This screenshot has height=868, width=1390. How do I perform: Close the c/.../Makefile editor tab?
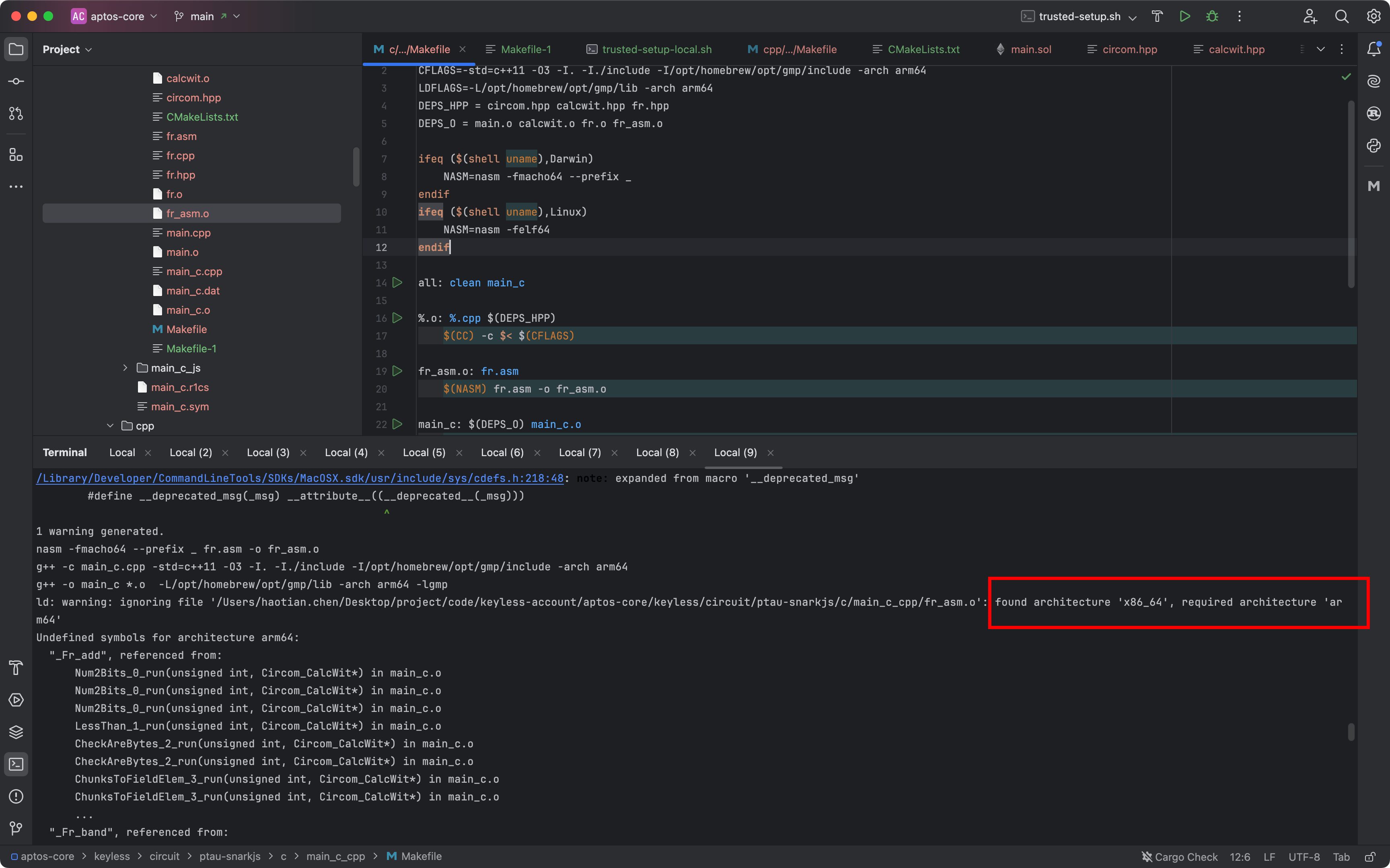463,49
